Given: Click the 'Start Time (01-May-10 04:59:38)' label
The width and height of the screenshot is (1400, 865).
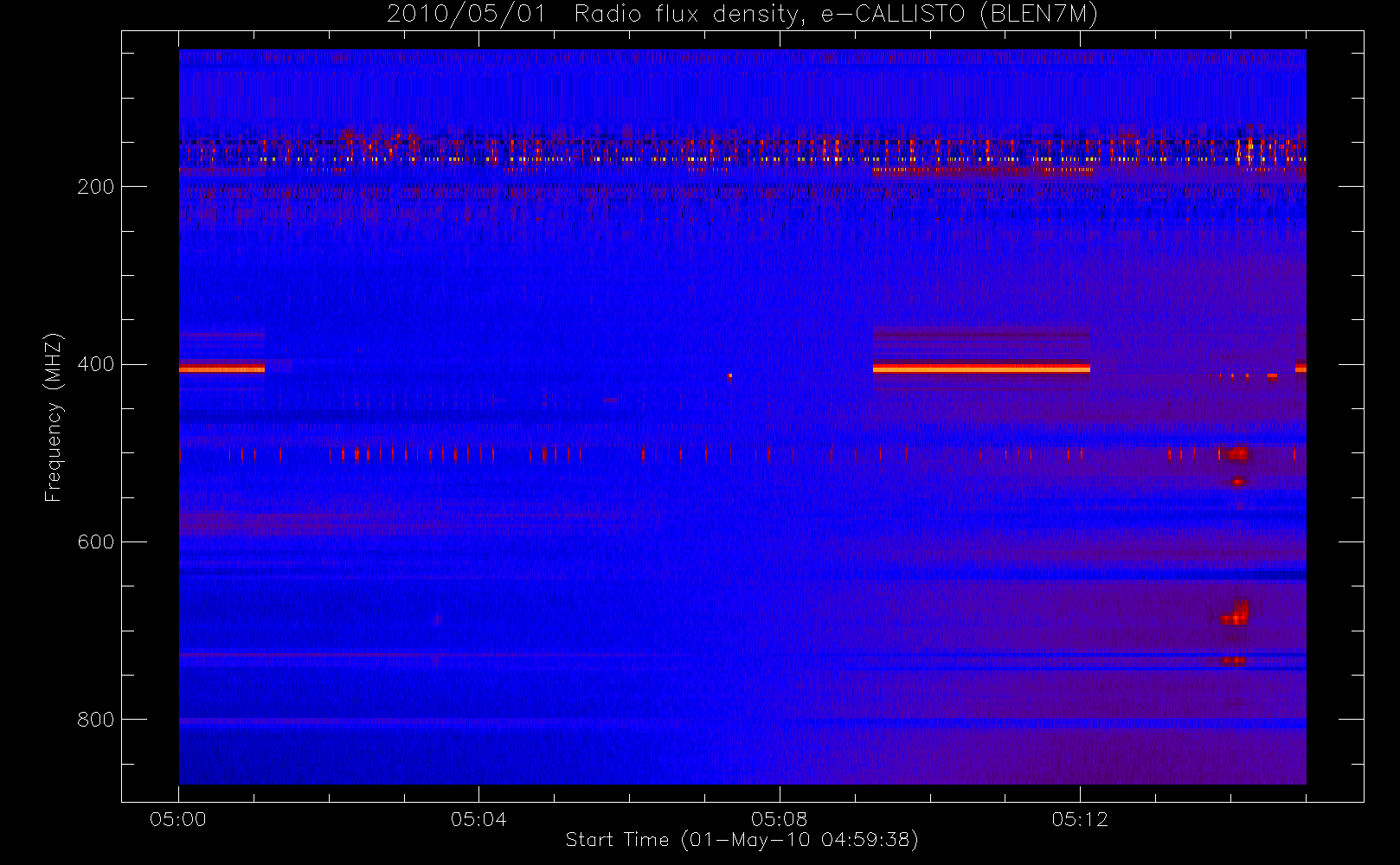Looking at the screenshot, I should (x=742, y=840).
